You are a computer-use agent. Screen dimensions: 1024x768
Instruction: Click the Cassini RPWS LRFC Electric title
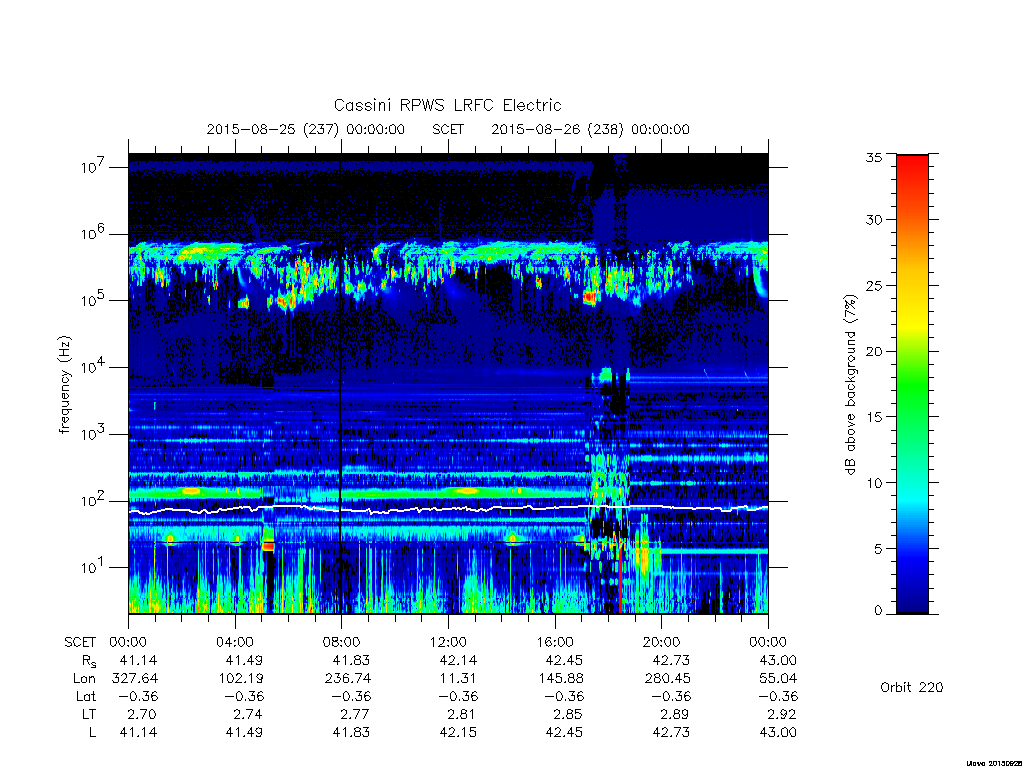pyautogui.click(x=447, y=105)
